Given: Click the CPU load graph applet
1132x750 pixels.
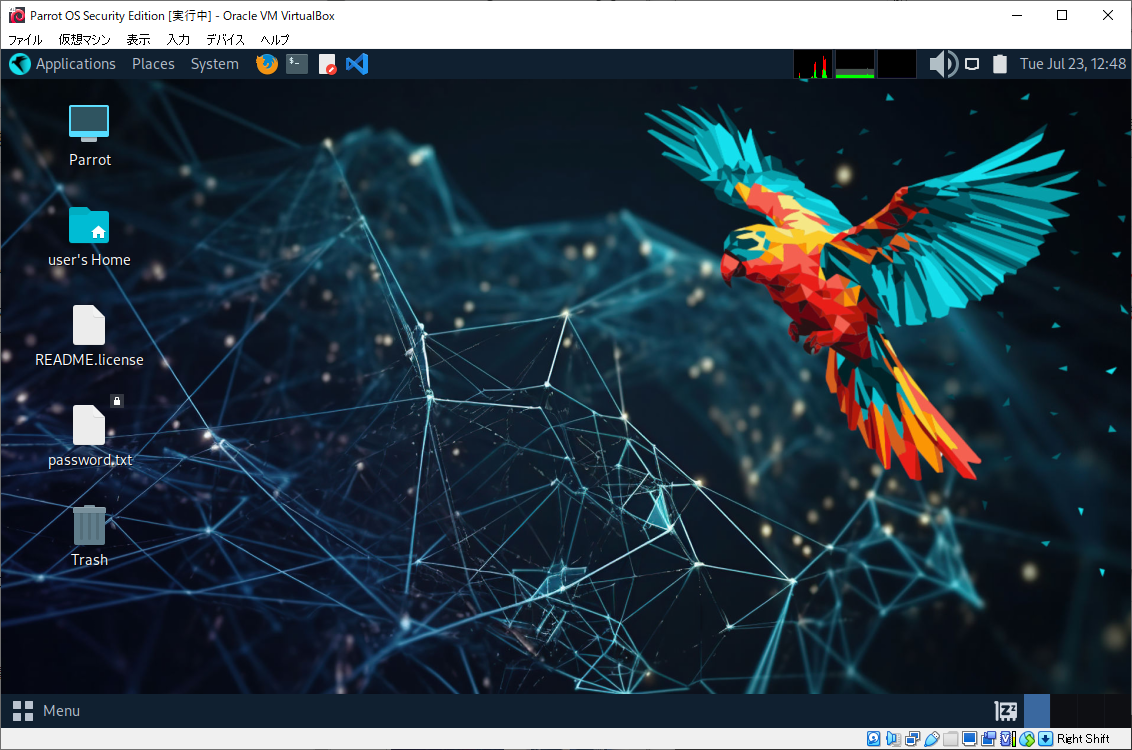Looking at the screenshot, I should coord(813,64).
